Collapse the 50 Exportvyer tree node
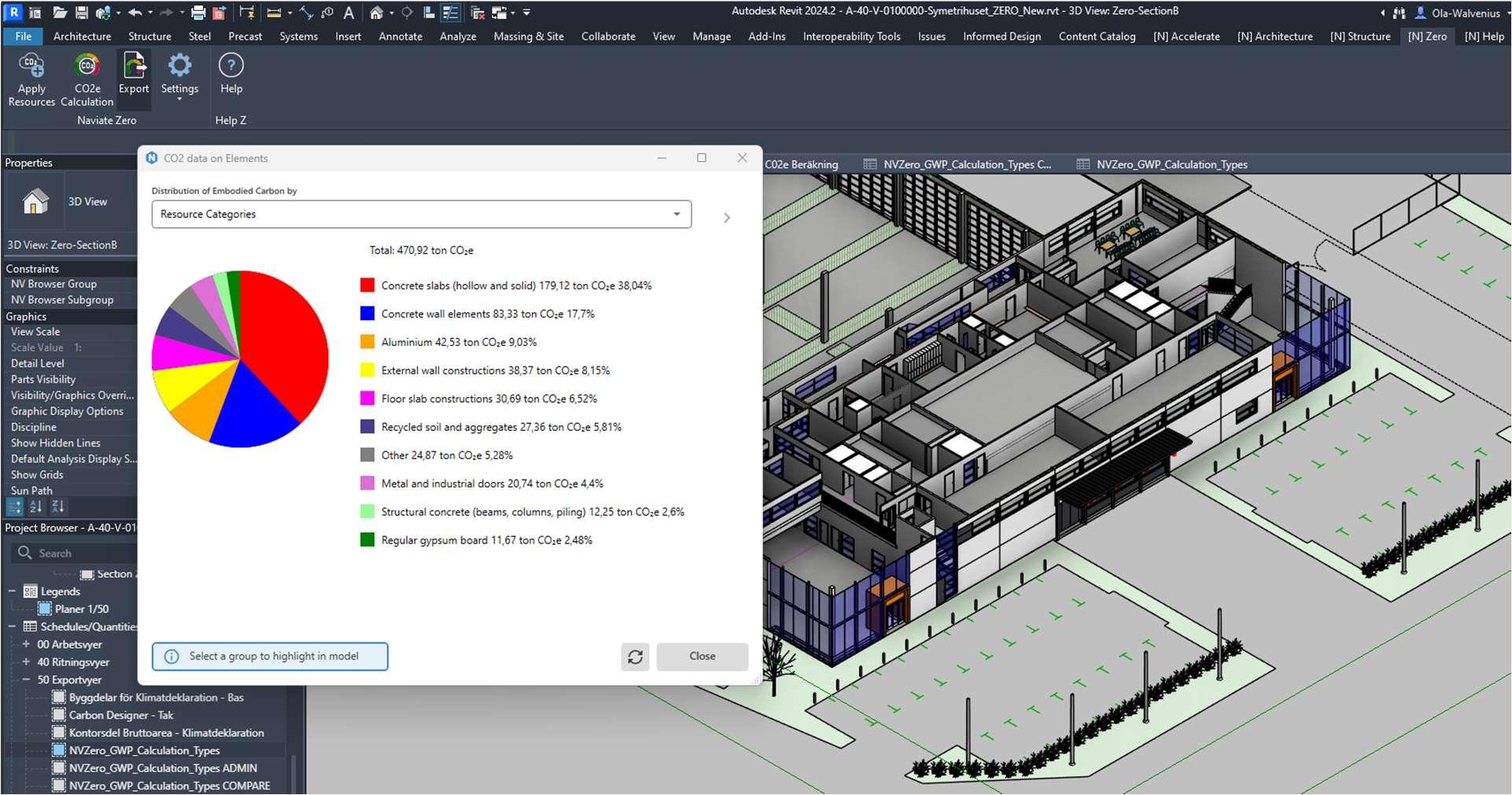 (x=26, y=680)
